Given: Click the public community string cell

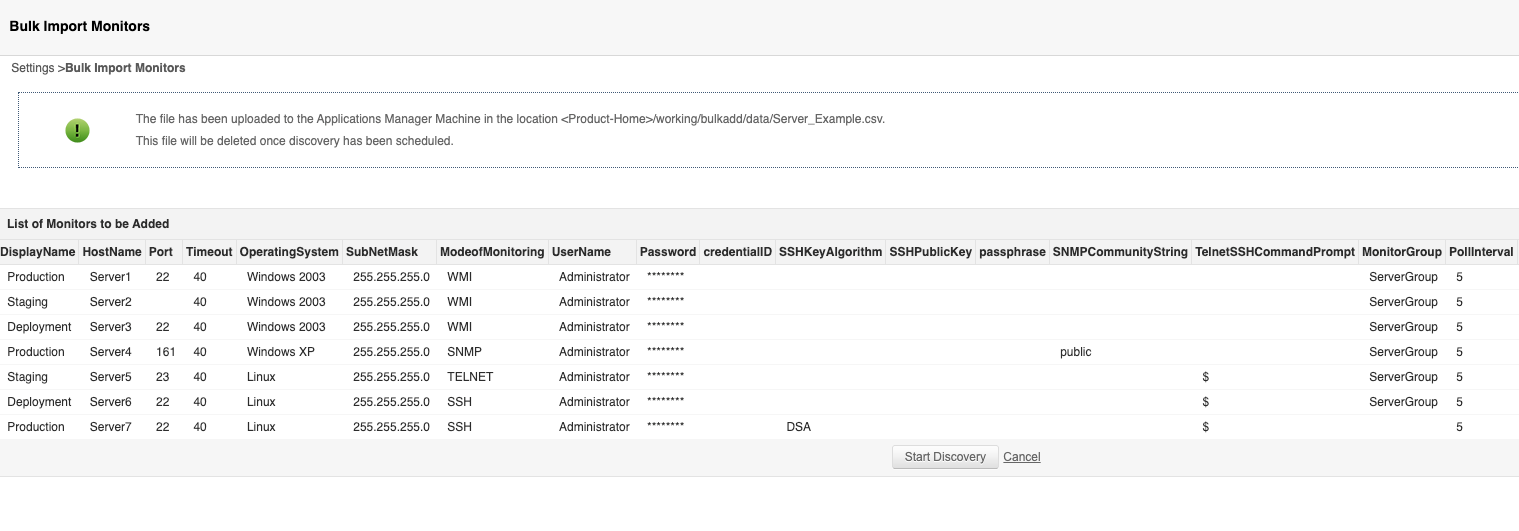Looking at the screenshot, I should (1076, 352).
